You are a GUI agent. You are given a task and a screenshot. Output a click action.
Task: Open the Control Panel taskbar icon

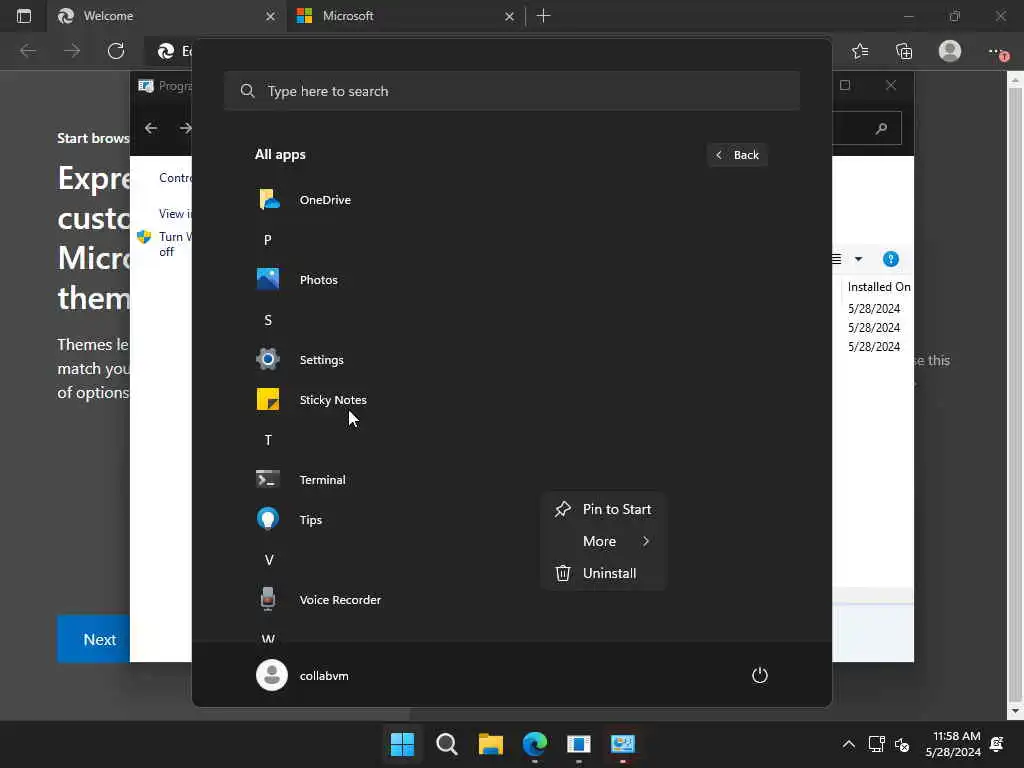pyautogui.click(x=623, y=744)
